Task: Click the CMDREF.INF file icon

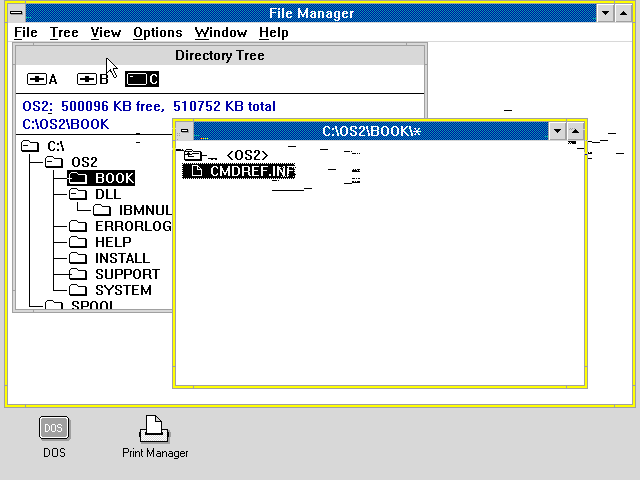Action: [x=197, y=171]
